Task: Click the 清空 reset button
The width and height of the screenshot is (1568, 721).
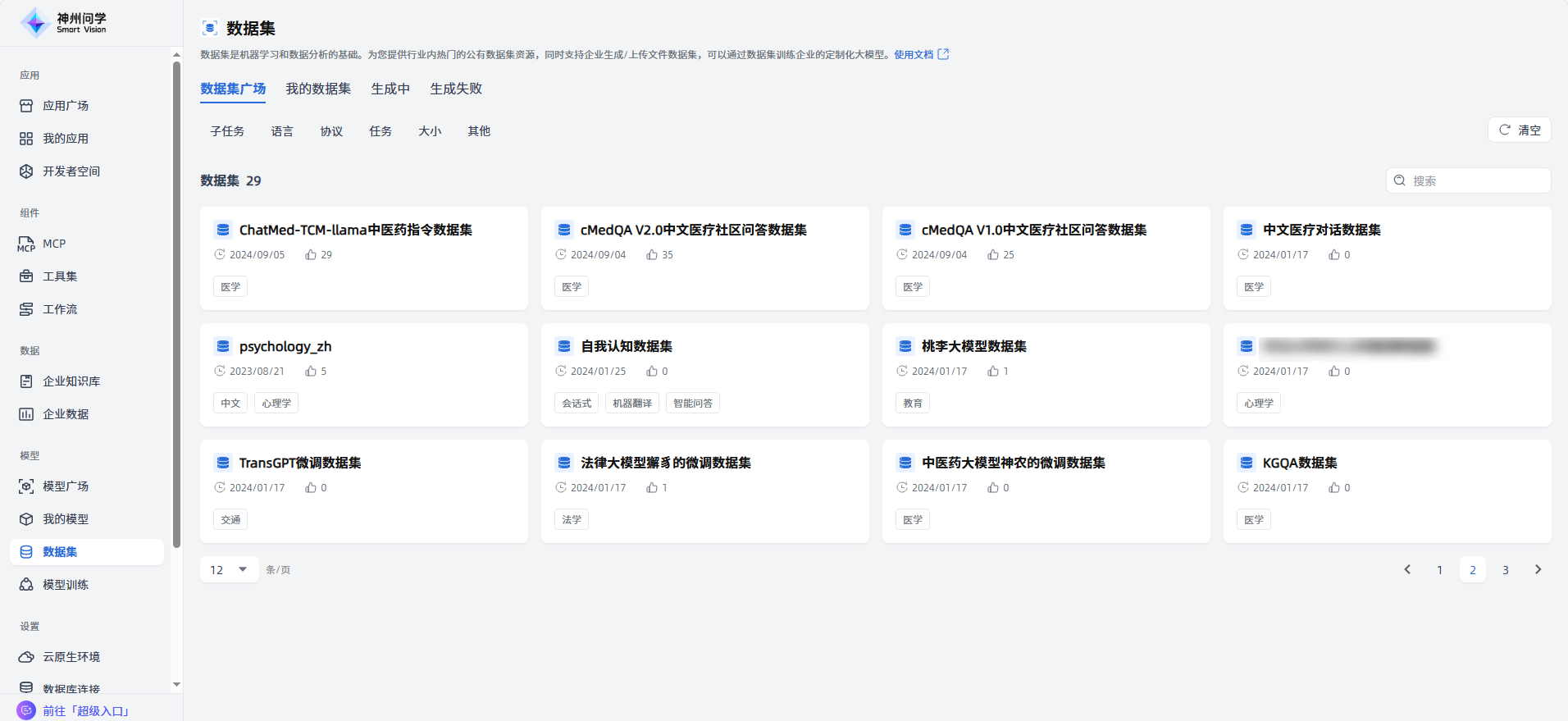Action: [x=1519, y=130]
